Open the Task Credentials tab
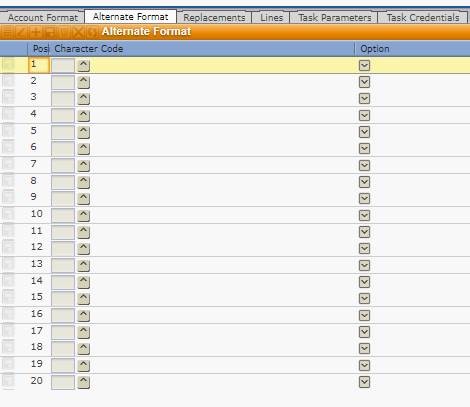Image resolution: width=470 pixels, height=407 pixels. 423,17
